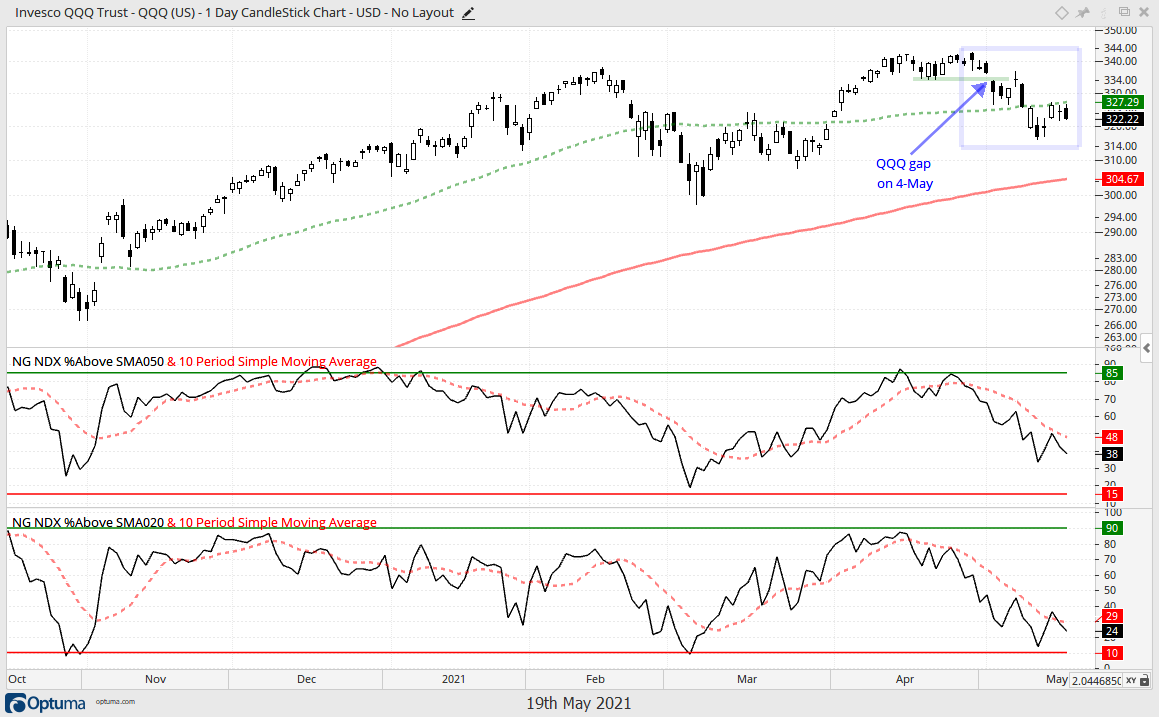Select the 'NG NDX %Above SMA020' indicator label
This screenshot has height=717, width=1159.
click(x=88, y=523)
